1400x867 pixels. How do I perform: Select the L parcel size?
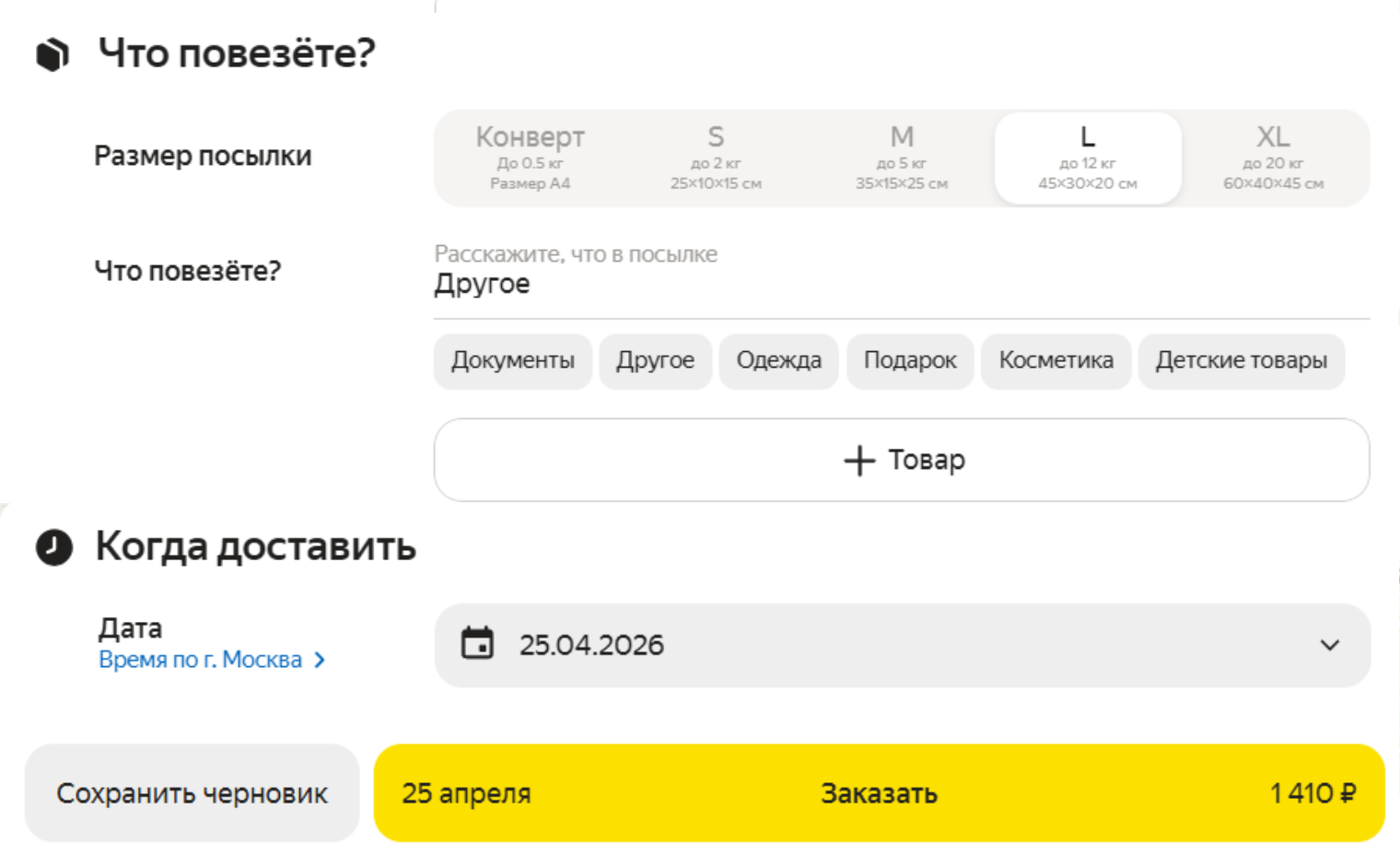(1088, 158)
